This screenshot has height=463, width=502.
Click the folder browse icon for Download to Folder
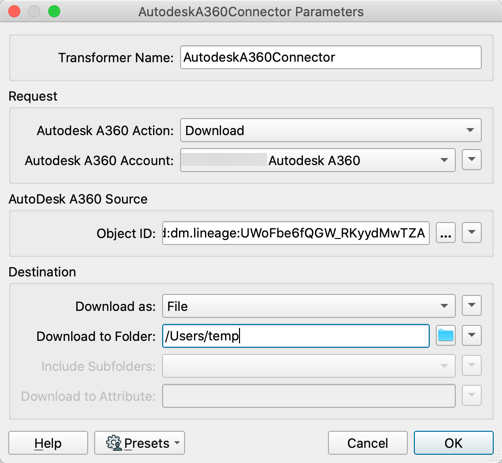446,335
